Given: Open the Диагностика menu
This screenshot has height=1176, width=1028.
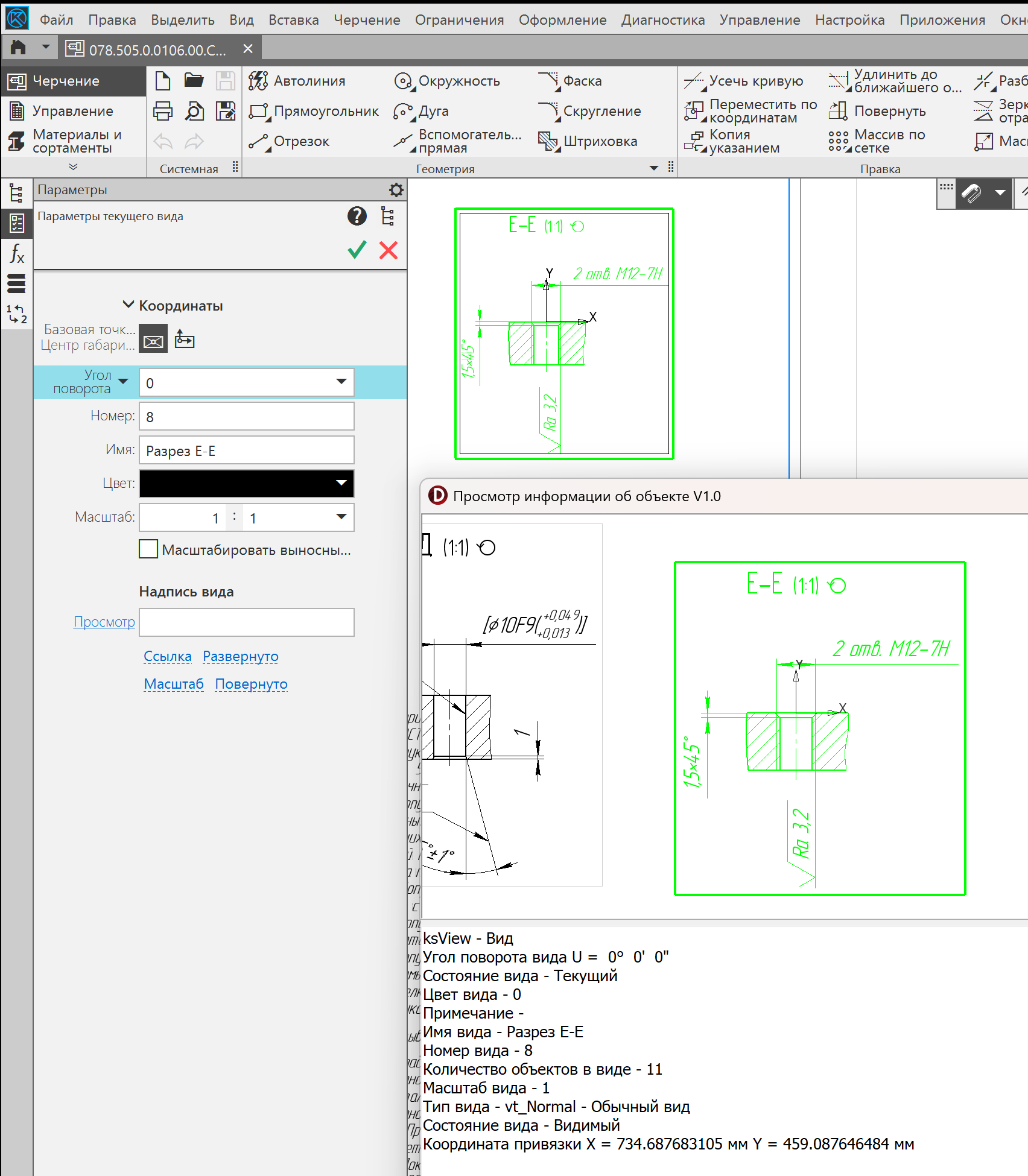Looking at the screenshot, I should (x=662, y=20).
